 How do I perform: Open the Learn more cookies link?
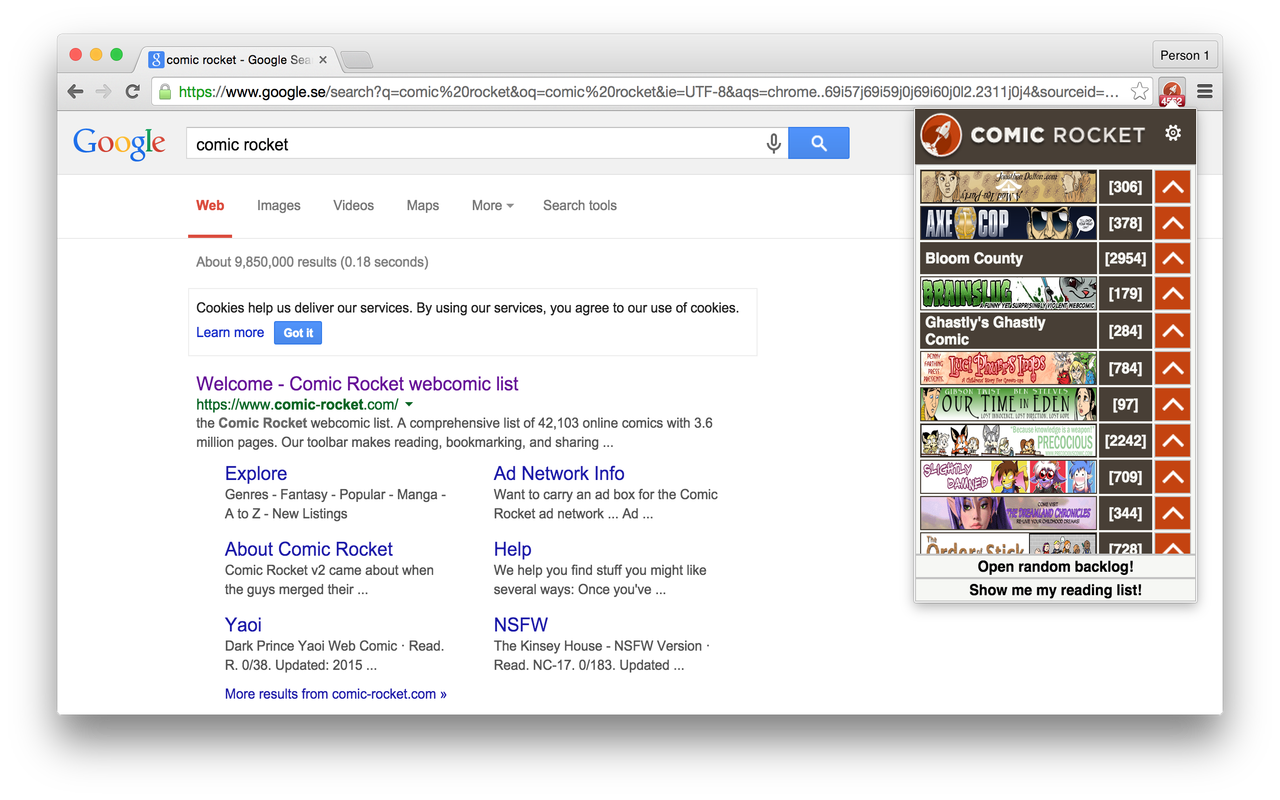(230, 333)
